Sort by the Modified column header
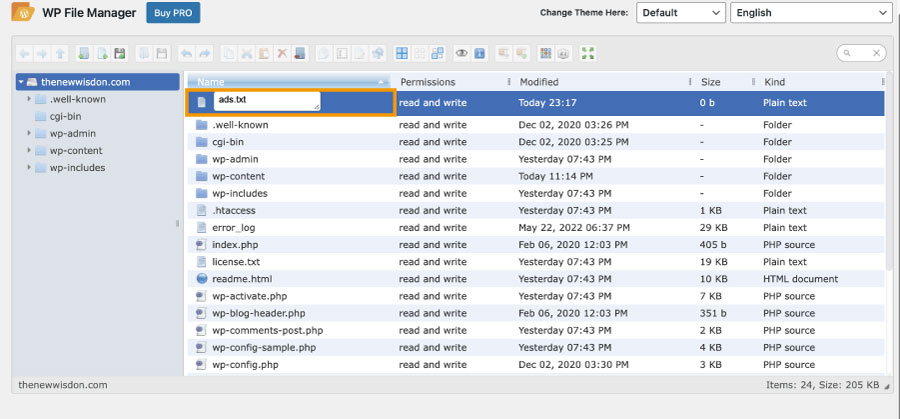 (601, 82)
